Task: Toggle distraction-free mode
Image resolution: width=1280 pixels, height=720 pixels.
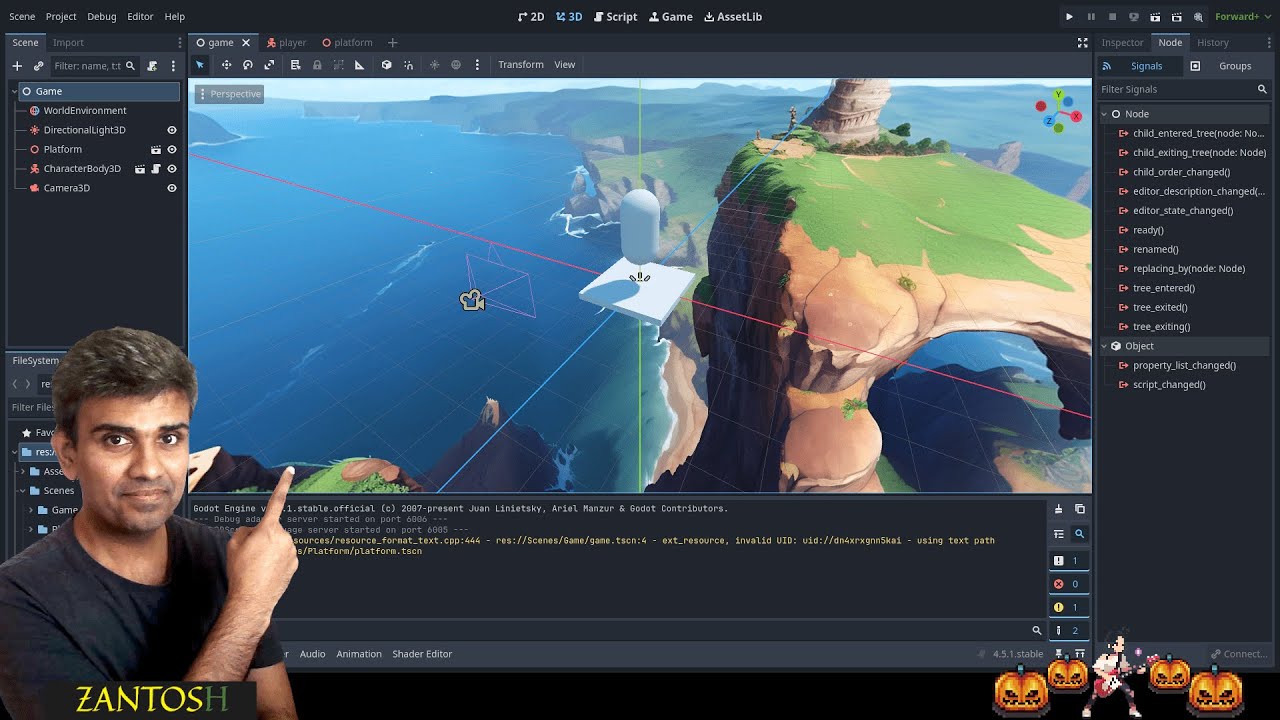Action: (x=1082, y=43)
